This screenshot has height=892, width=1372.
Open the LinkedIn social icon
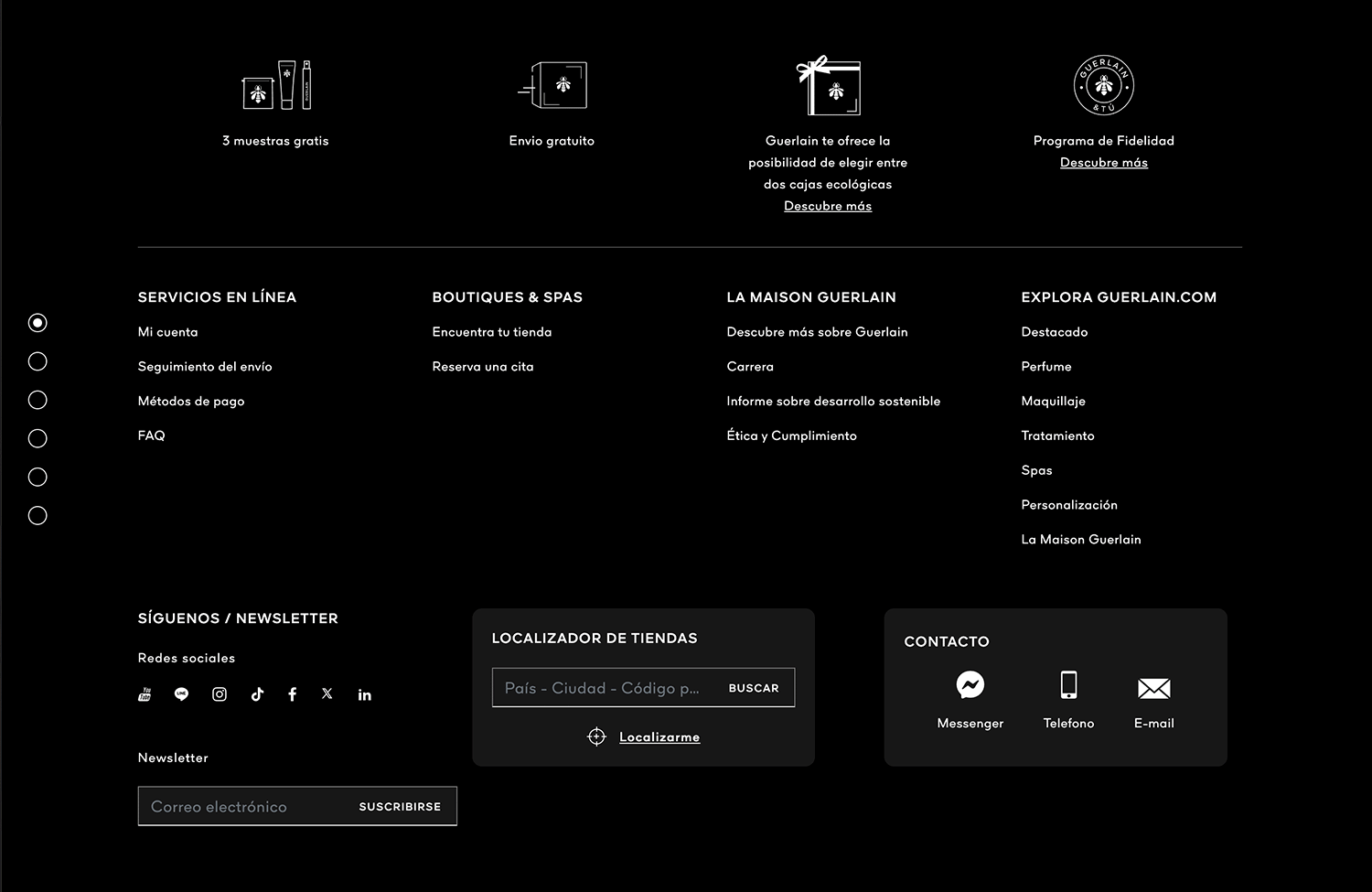pos(365,694)
